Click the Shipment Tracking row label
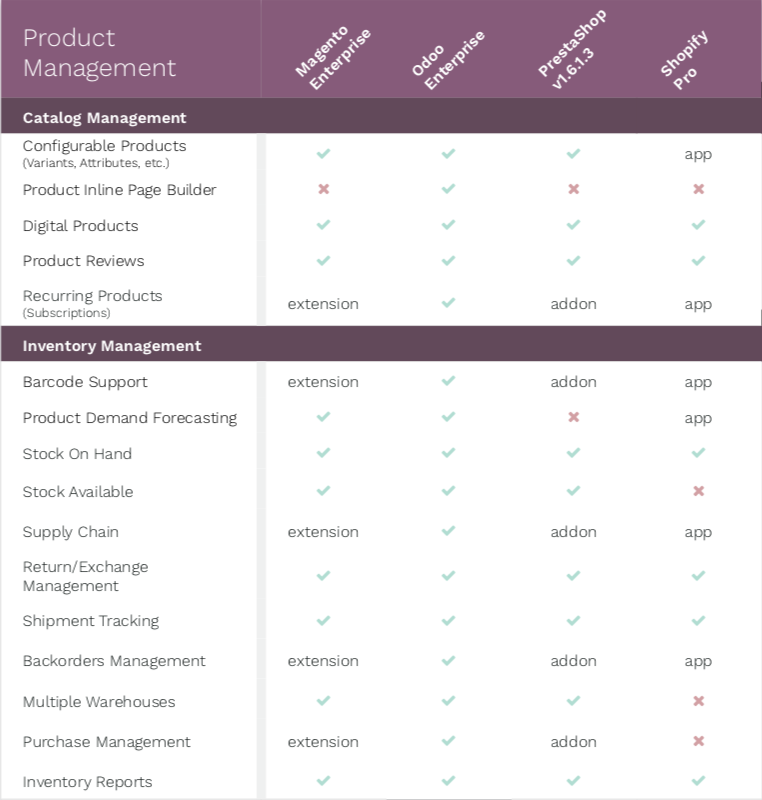Screen dimensions: 762x800 [x=91, y=621]
